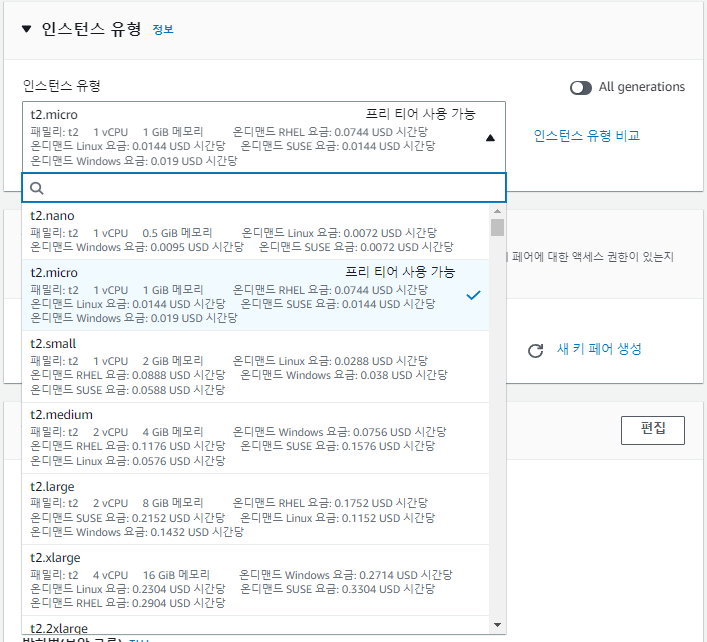Screen dimensions: 707x642
Task: Select the t2.micro option in the list
Action: (256, 295)
